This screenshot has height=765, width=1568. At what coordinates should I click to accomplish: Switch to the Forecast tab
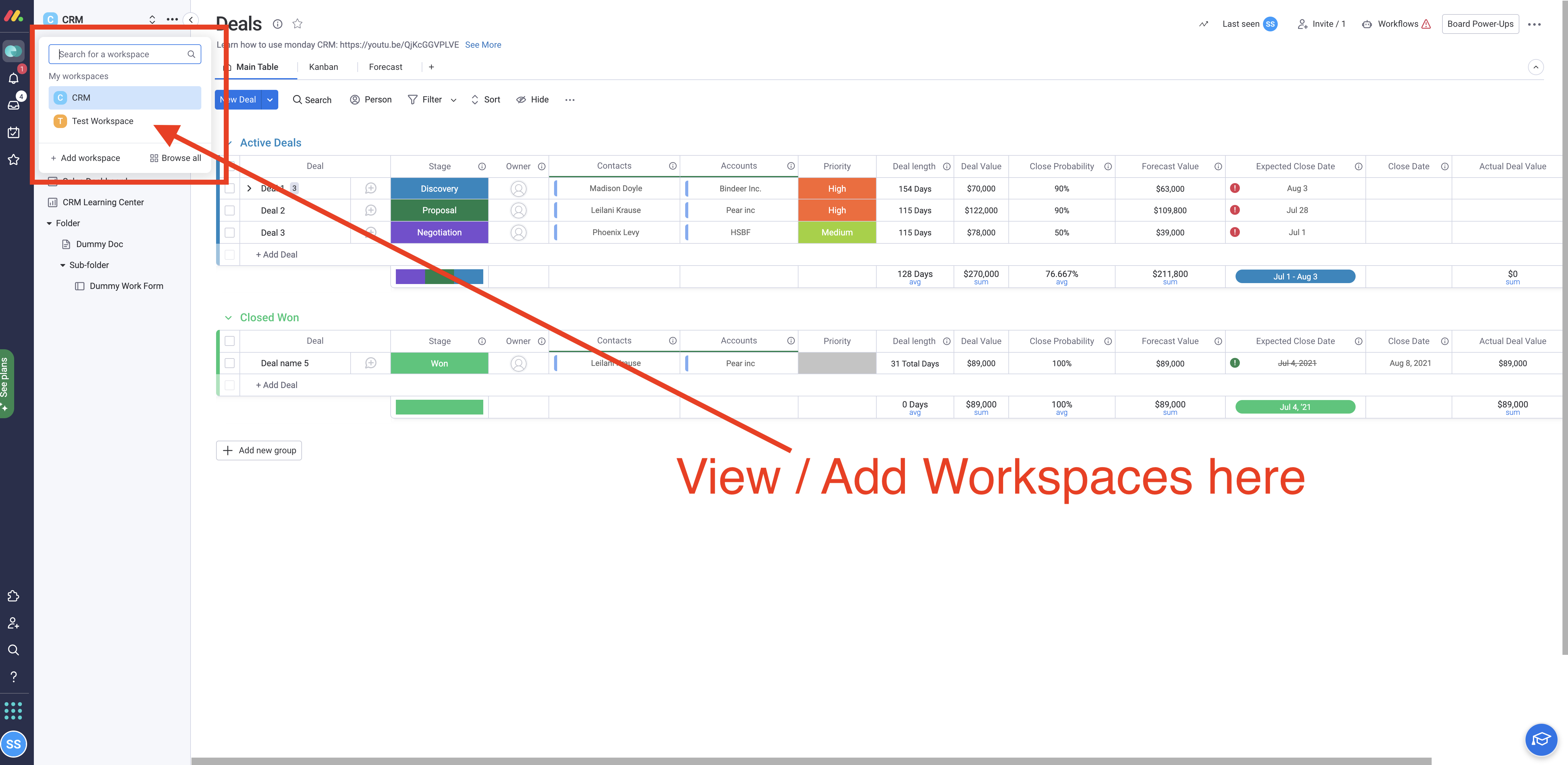point(385,67)
